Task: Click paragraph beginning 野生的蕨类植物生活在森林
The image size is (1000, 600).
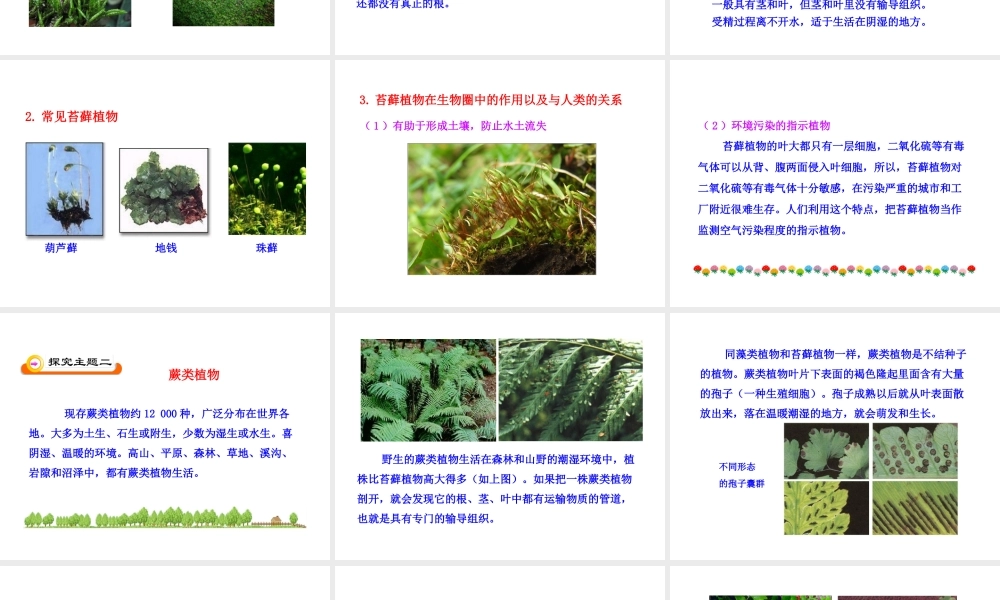Action: point(496,489)
